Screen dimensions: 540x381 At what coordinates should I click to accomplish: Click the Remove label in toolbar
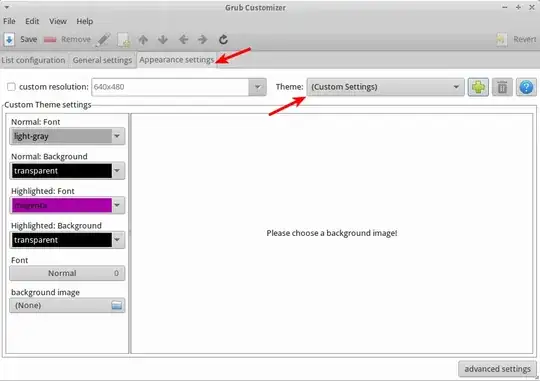click(76, 40)
